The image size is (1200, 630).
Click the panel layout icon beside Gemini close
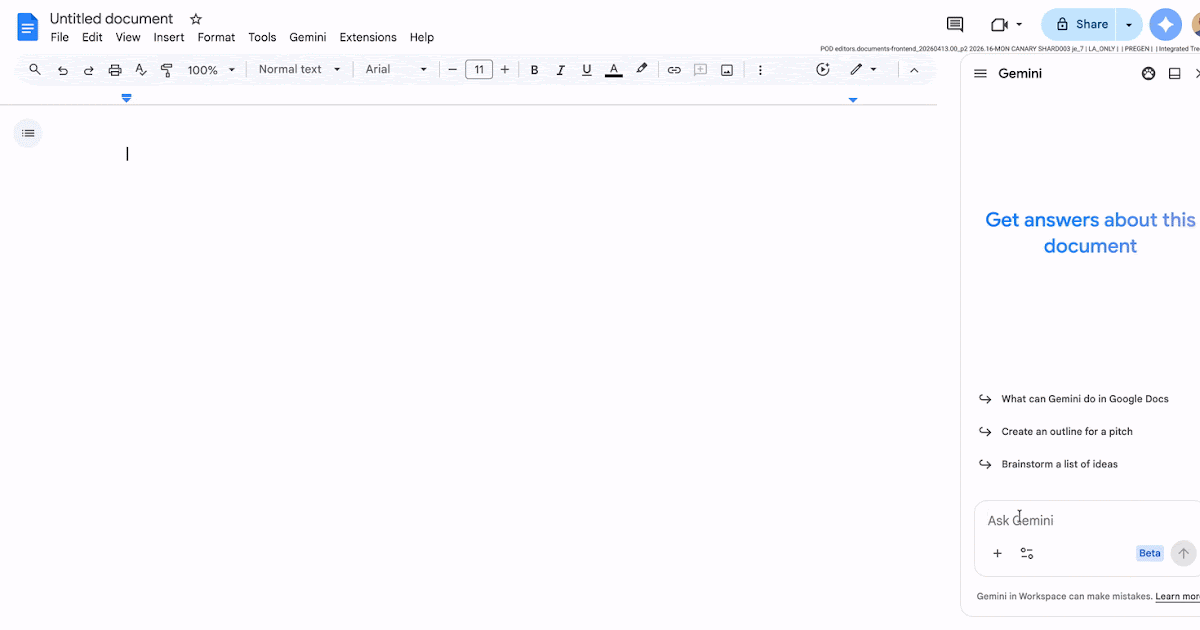[1175, 73]
